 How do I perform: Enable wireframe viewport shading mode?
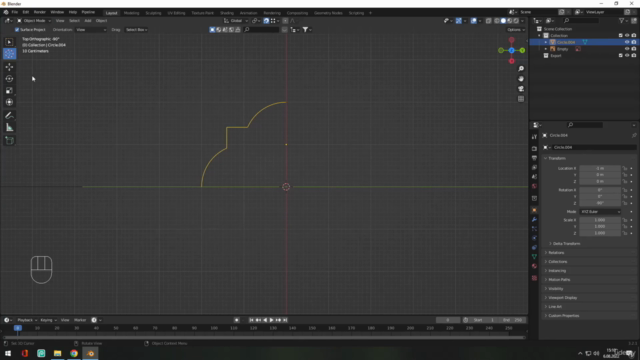pyautogui.click(x=497, y=21)
